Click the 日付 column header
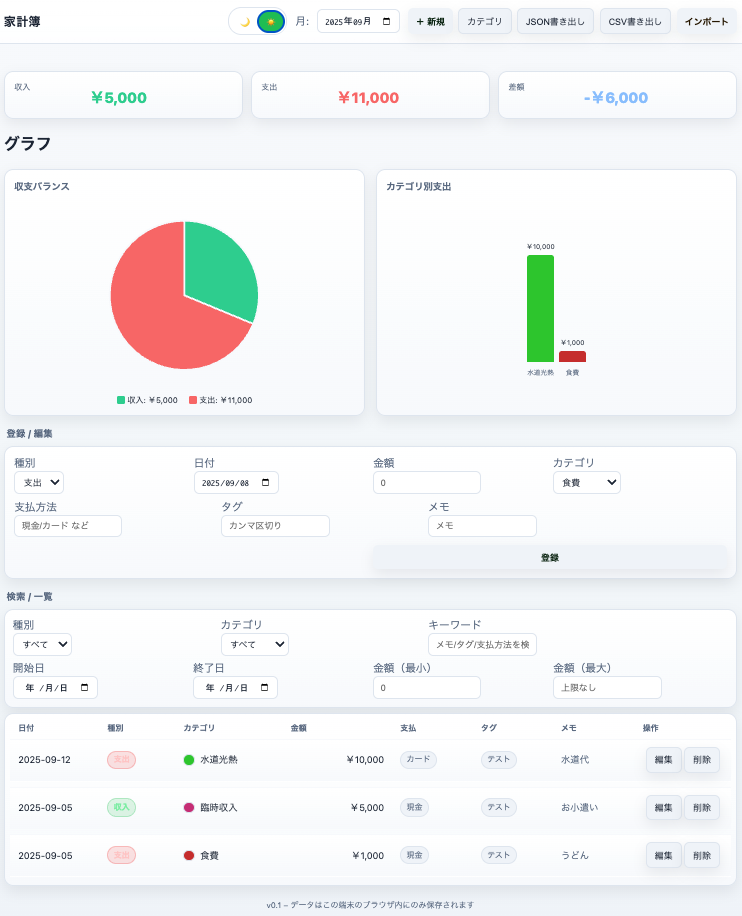742x916 pixels. point(26,728)
